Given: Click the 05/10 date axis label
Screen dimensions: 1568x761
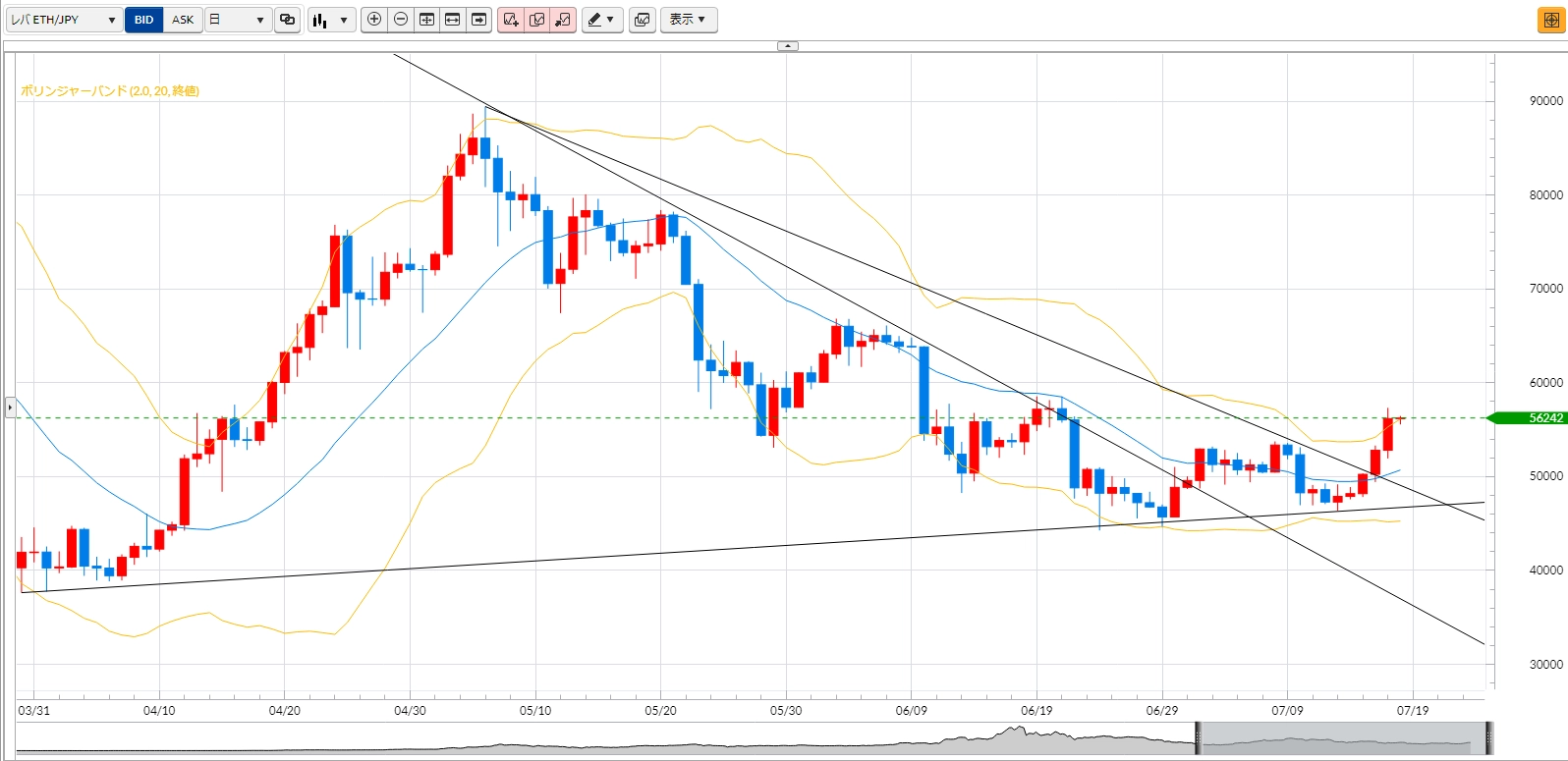Looking at the screenshot, I should 535,710.
